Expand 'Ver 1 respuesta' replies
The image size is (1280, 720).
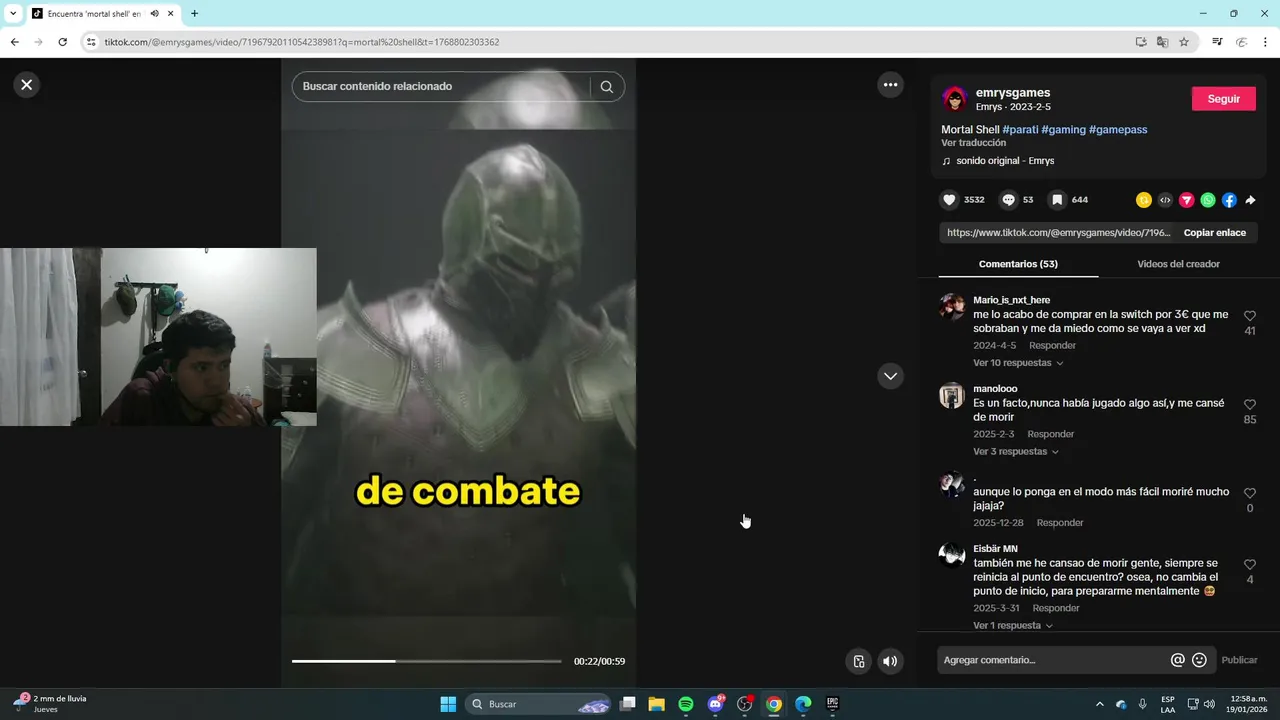[1013, 626]
